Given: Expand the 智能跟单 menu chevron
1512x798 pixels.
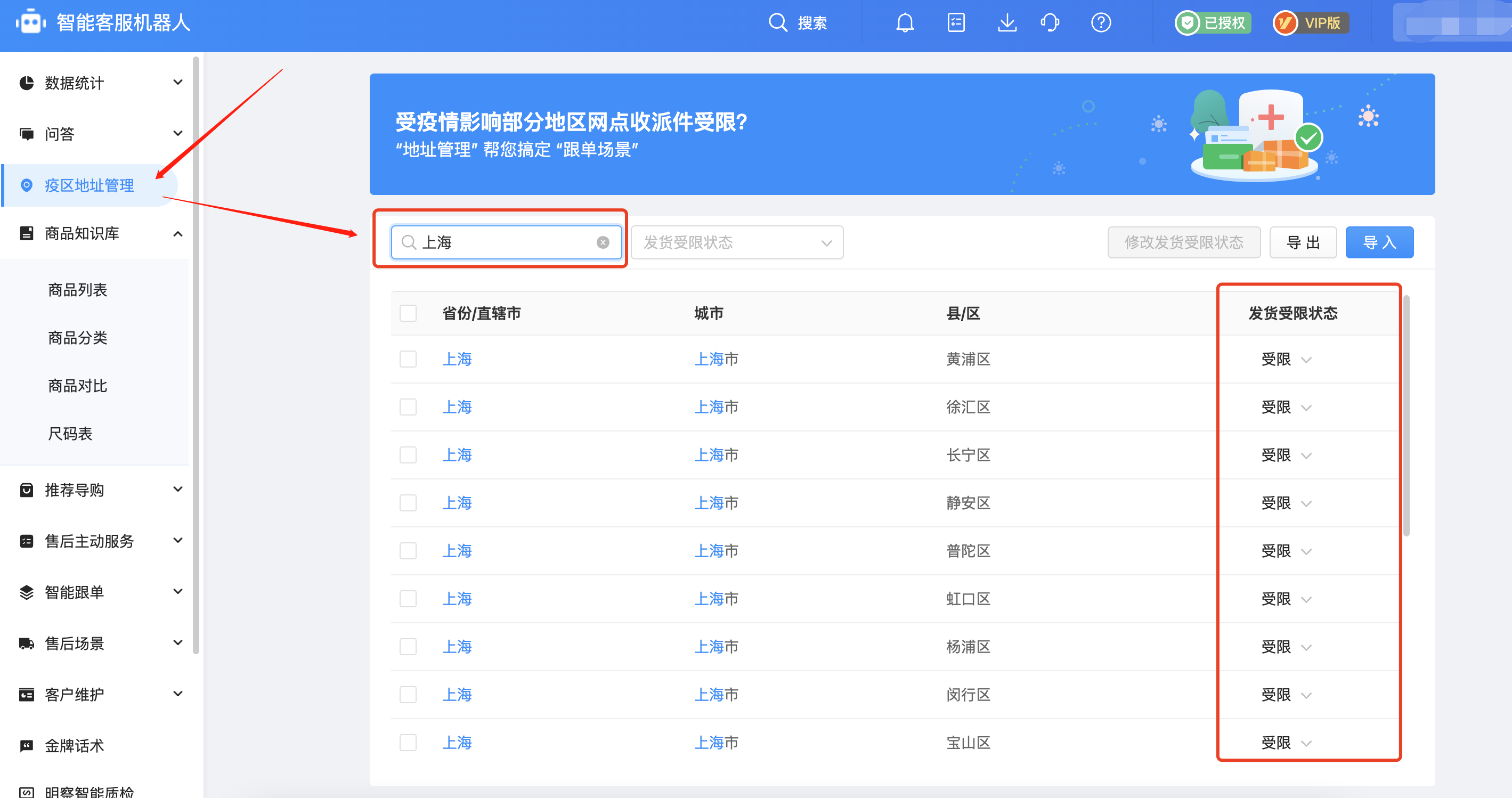Looking at the screenshot, I should [178, 591].
